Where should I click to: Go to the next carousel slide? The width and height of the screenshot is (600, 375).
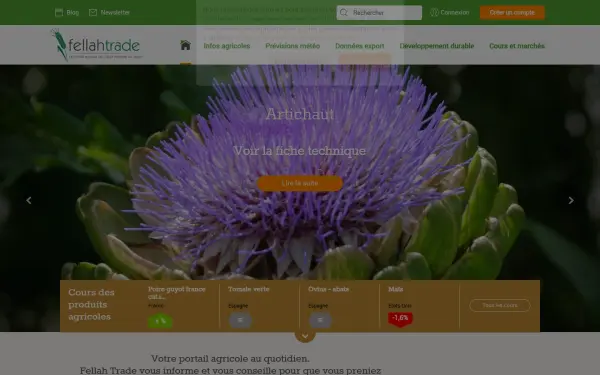[571, 200]
